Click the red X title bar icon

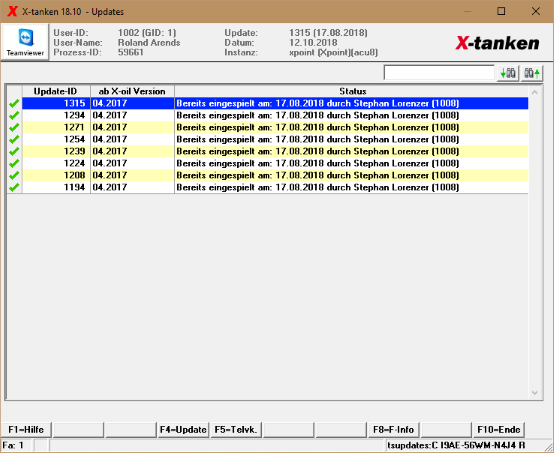12,11
